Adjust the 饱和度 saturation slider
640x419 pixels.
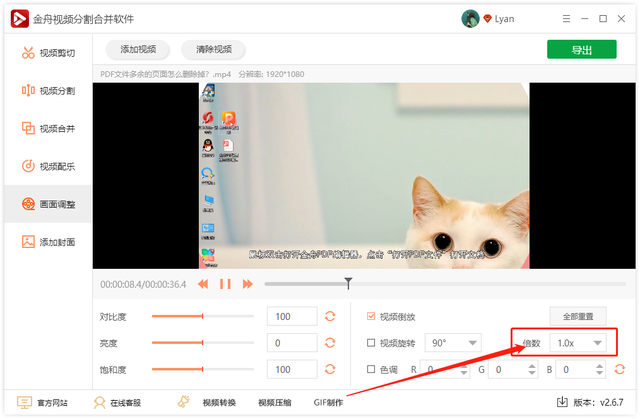point(203,369)
